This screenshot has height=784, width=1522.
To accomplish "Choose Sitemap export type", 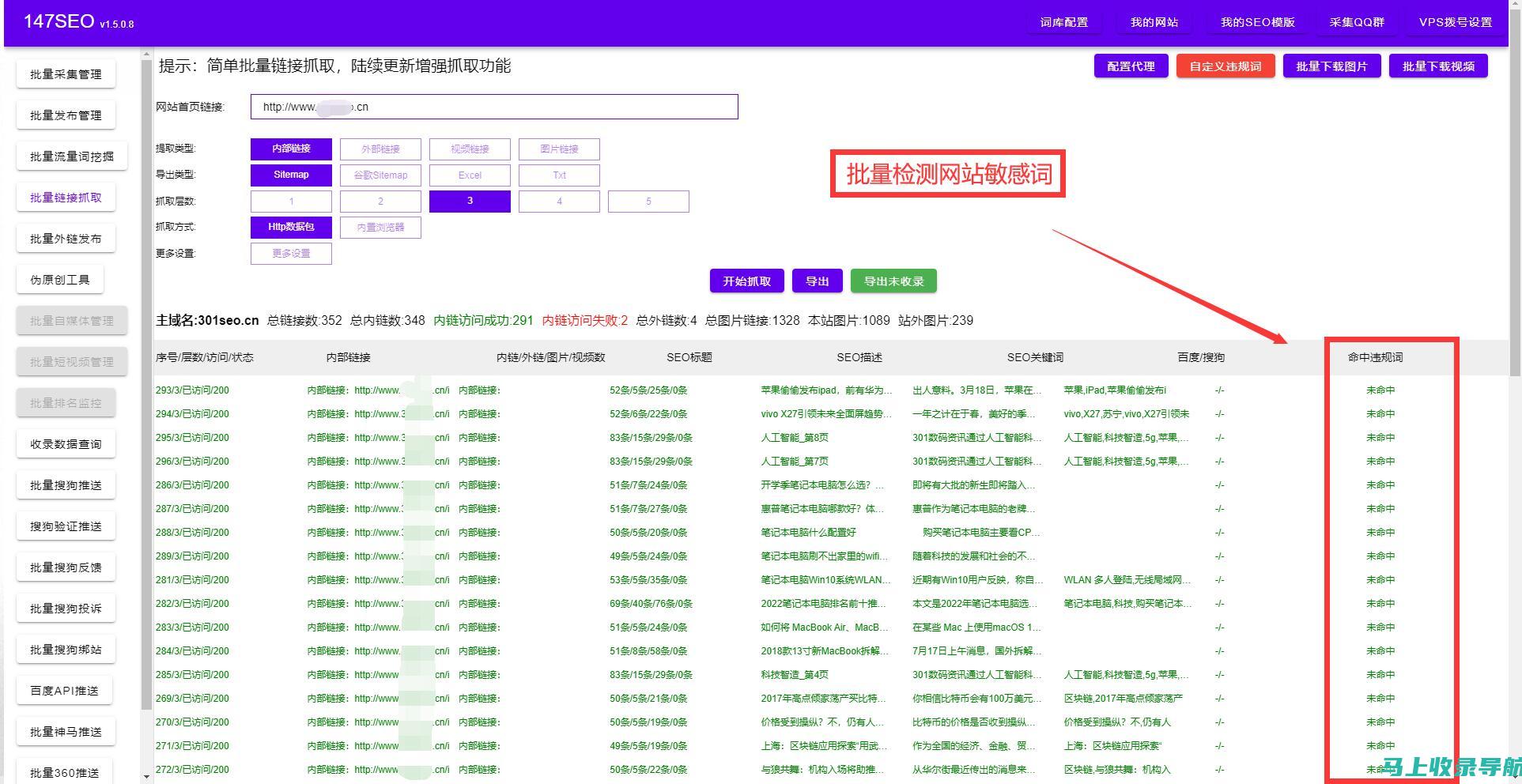I will click(x=291, y=175).
